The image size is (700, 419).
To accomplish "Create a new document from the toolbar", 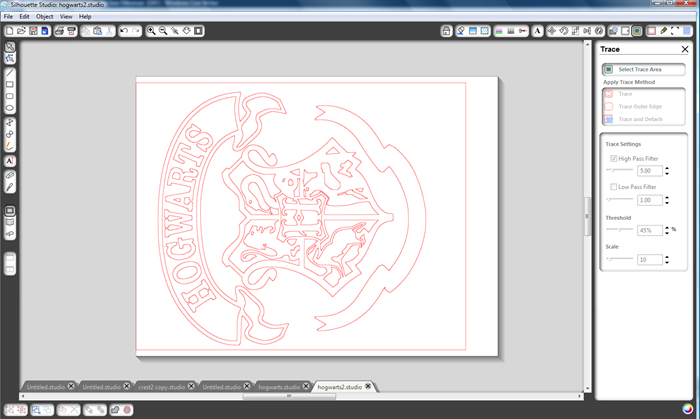I will [9, 31].
